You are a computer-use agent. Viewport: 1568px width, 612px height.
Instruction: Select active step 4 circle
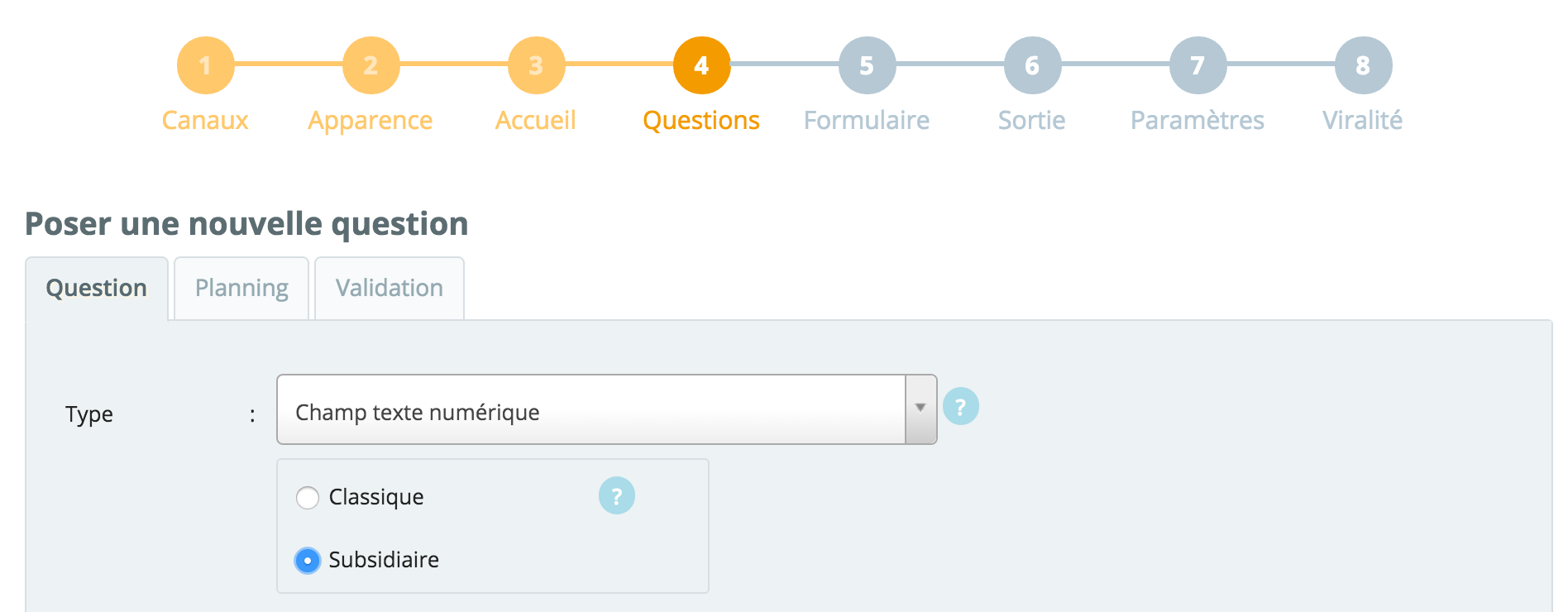(701, 65)
